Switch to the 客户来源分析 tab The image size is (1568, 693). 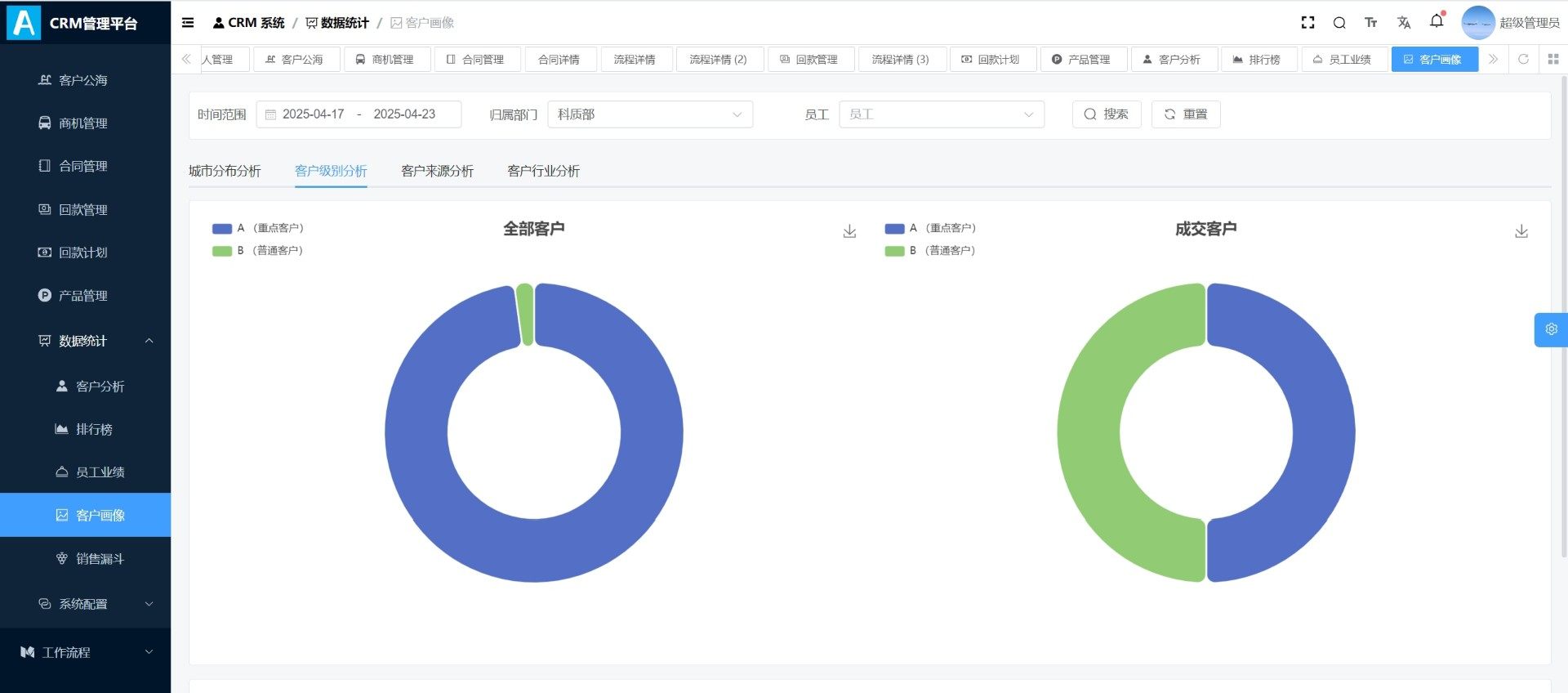coord(437,171)
